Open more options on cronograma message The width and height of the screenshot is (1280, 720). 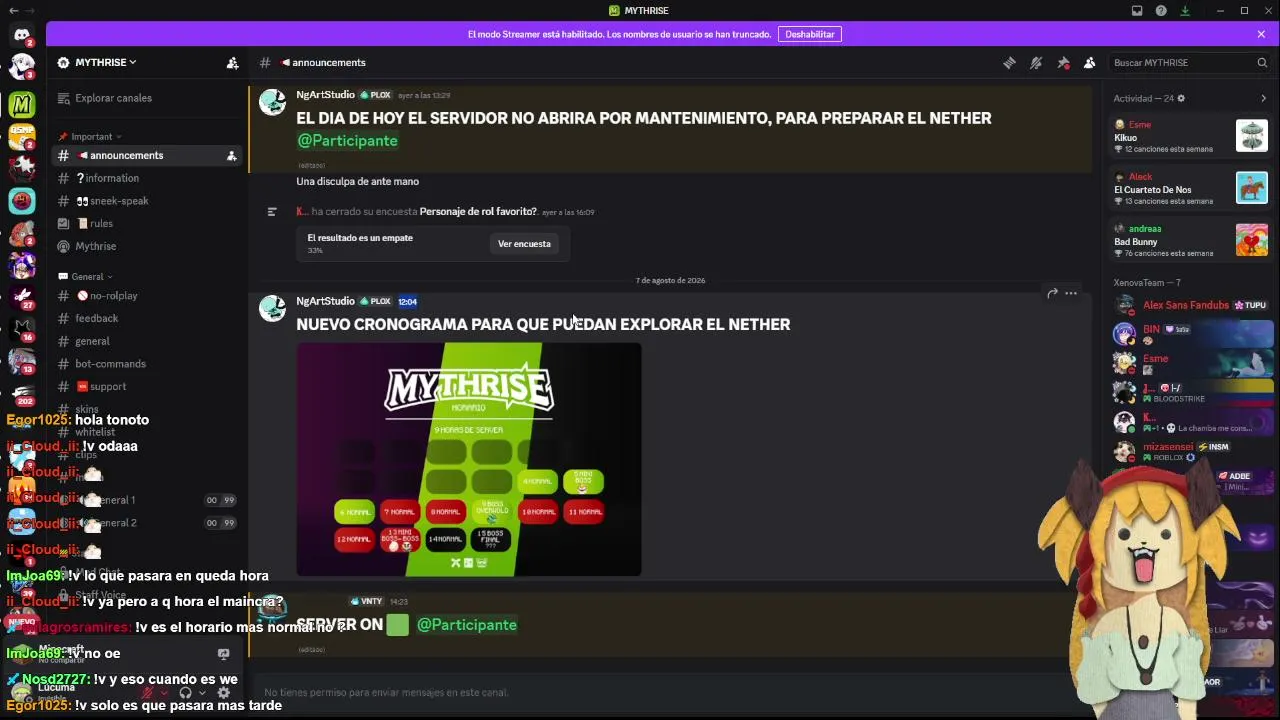(x=1071, y=293)
